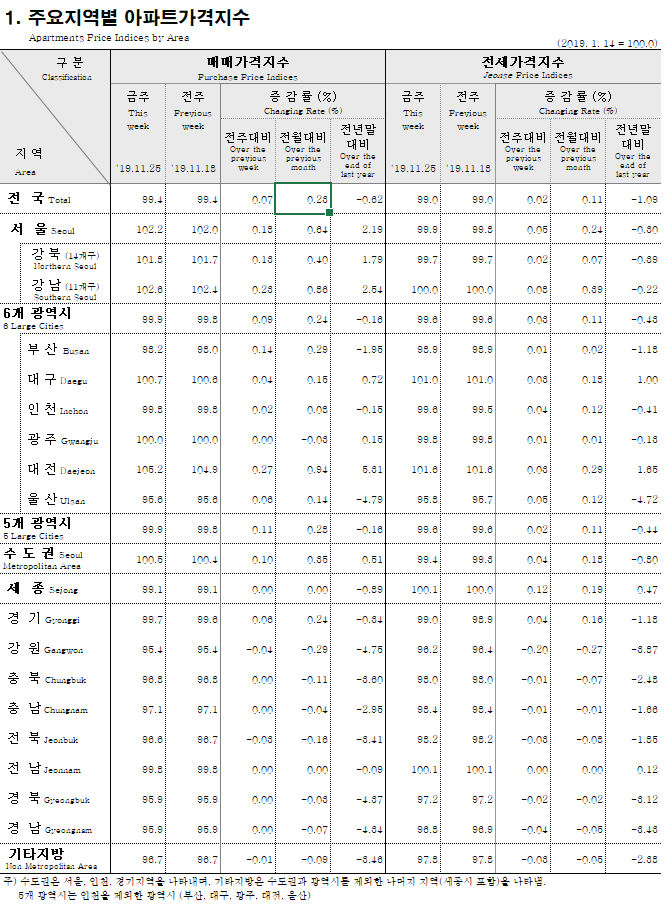
Task: Select Seoul purchase this-week index 102.2
Action: tap(150, 229)
